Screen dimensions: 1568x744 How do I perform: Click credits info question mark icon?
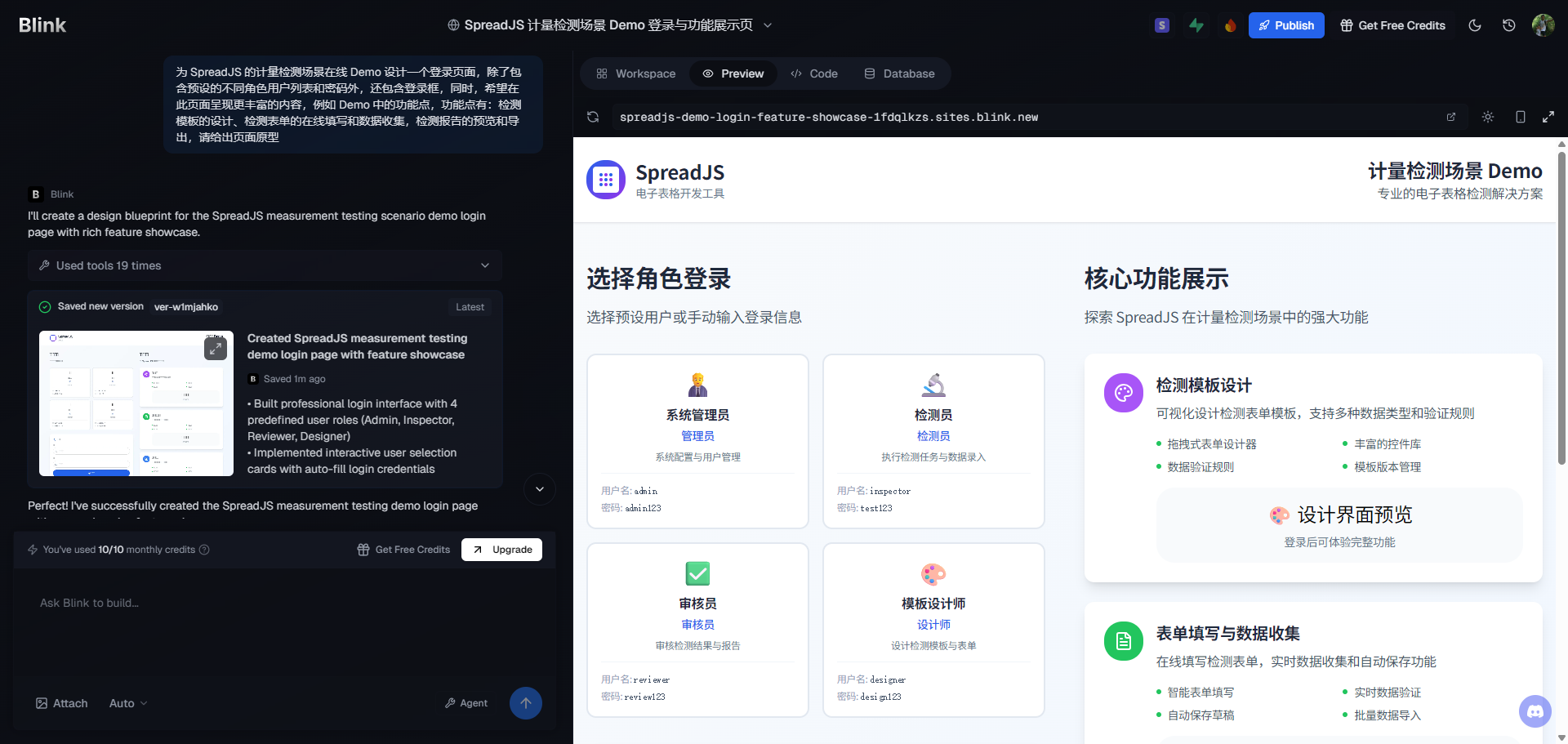[205, 550]
